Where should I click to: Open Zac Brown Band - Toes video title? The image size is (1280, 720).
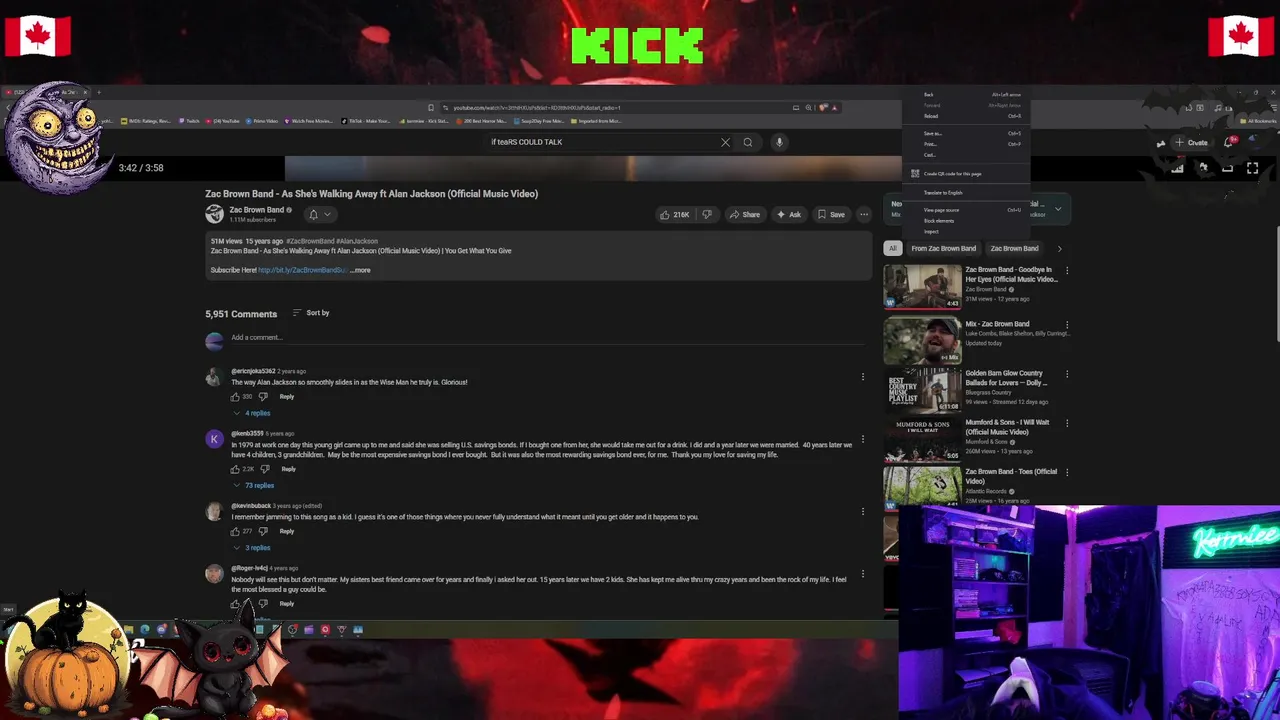pos(1011,476)
